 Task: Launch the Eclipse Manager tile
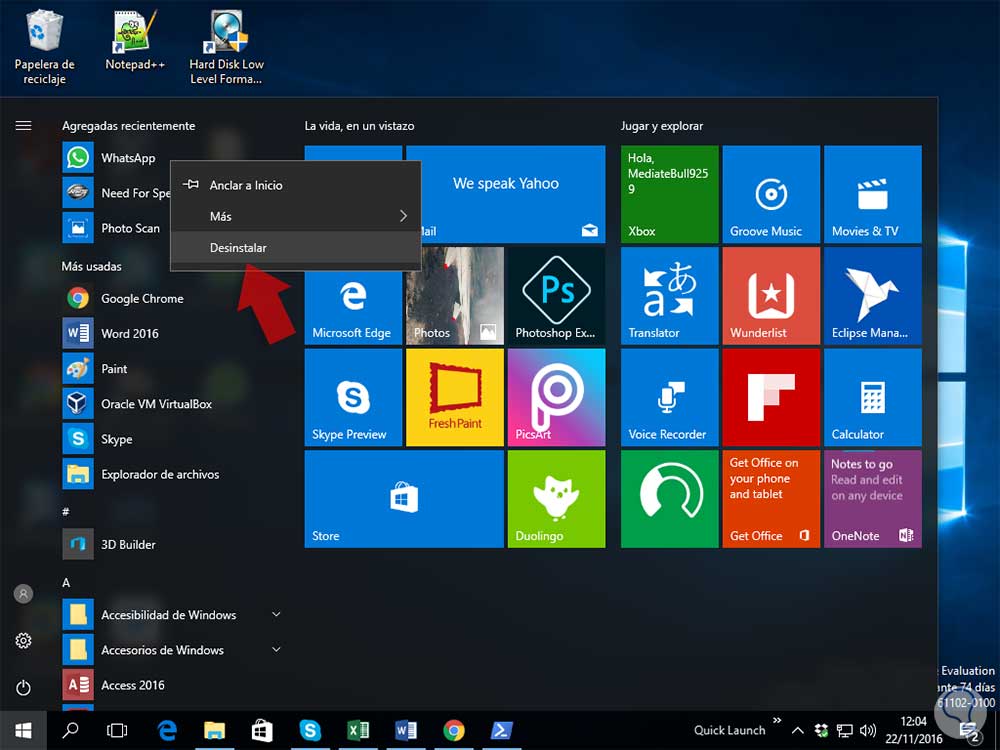(872, 296)
